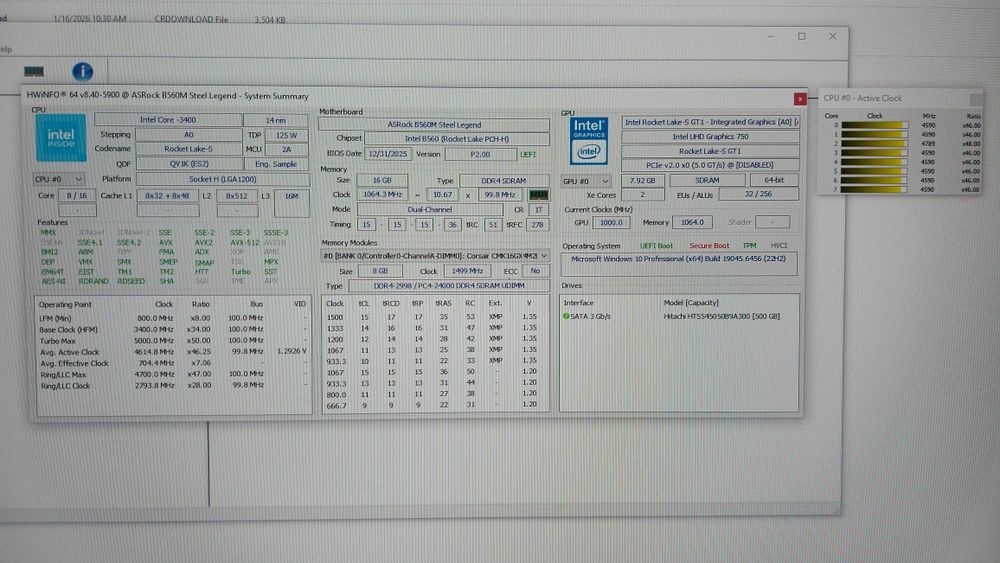Click the Intel Graphics GPU logo
1000x563 pixels.
(588, 141)
